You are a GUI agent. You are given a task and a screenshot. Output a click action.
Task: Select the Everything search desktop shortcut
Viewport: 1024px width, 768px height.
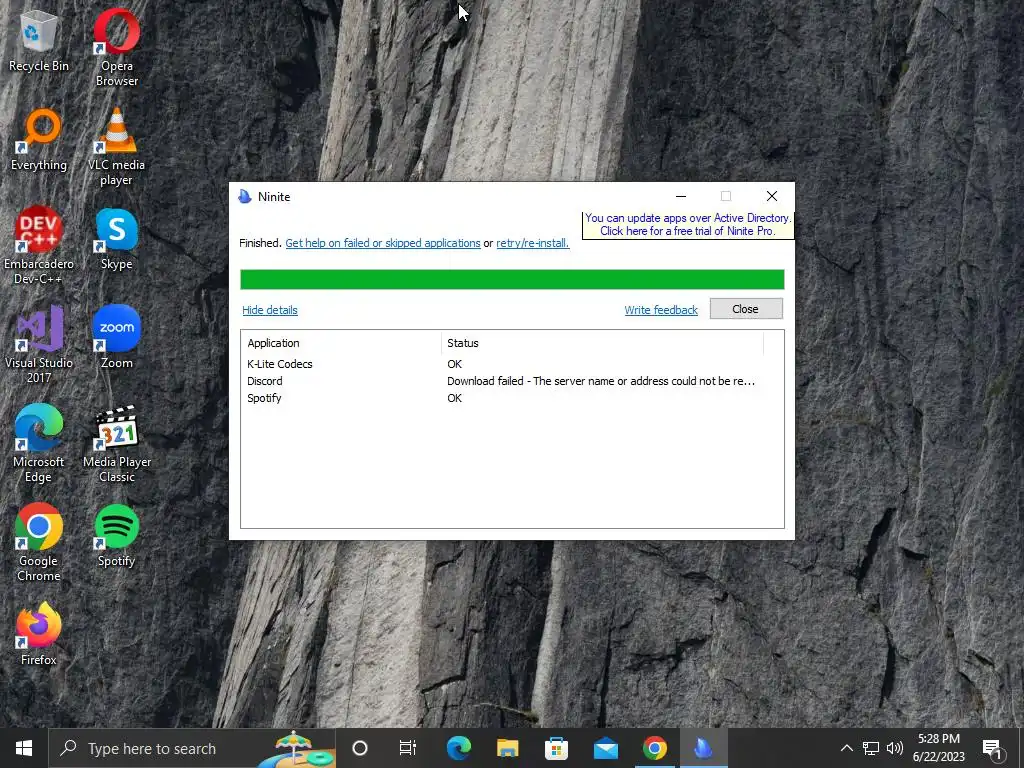pos(39,140)
